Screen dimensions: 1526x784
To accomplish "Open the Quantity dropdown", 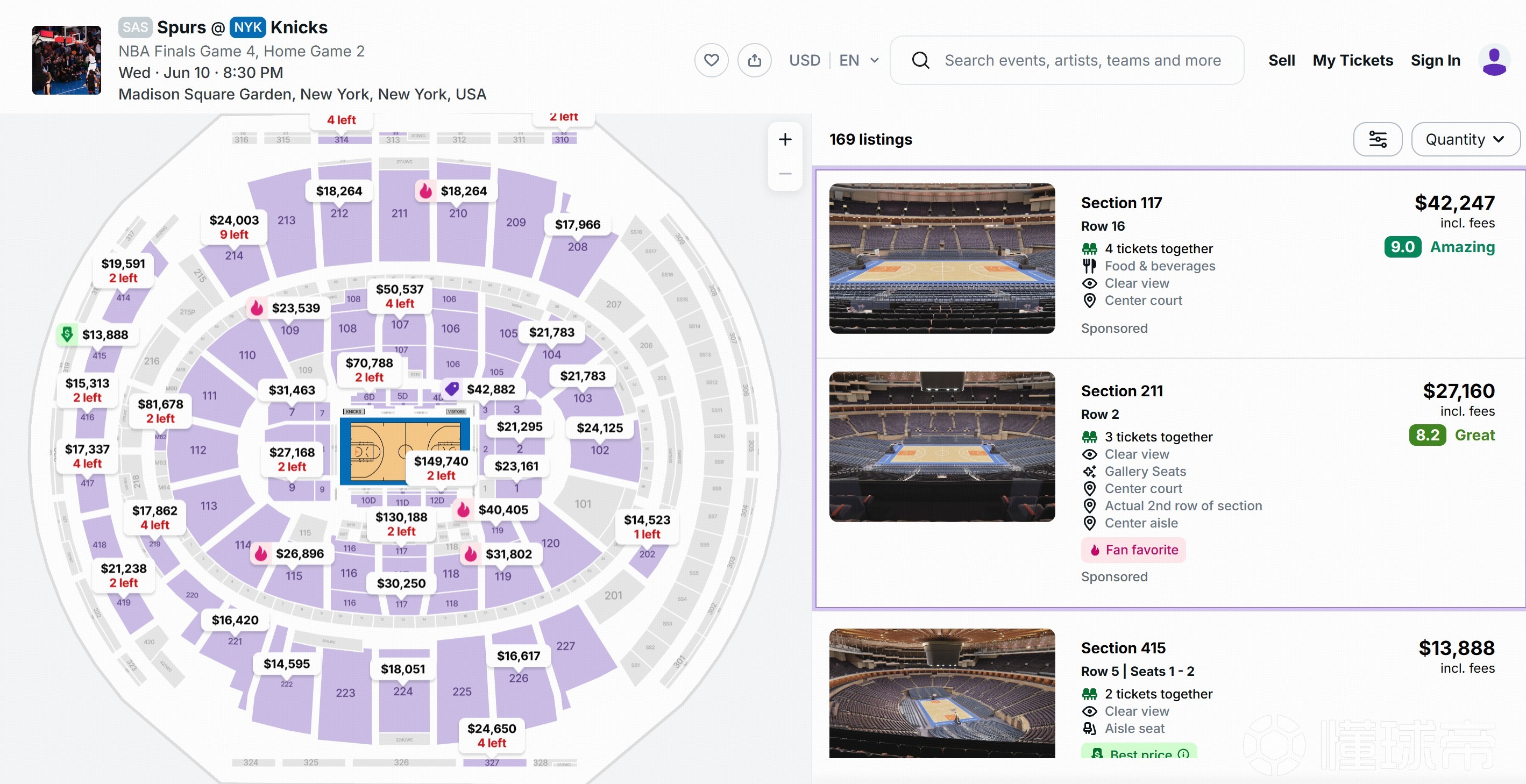I will (1465, 139).
